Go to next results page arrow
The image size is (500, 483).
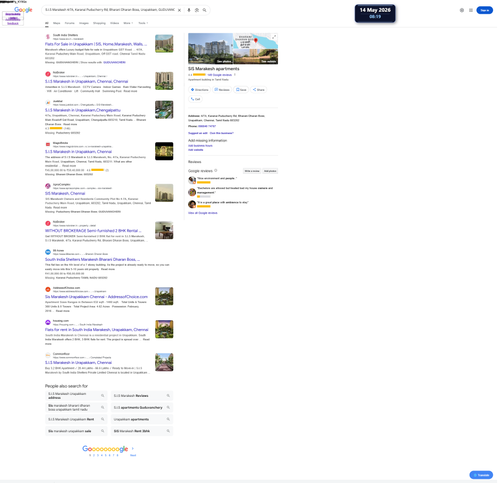click(133, 449)
